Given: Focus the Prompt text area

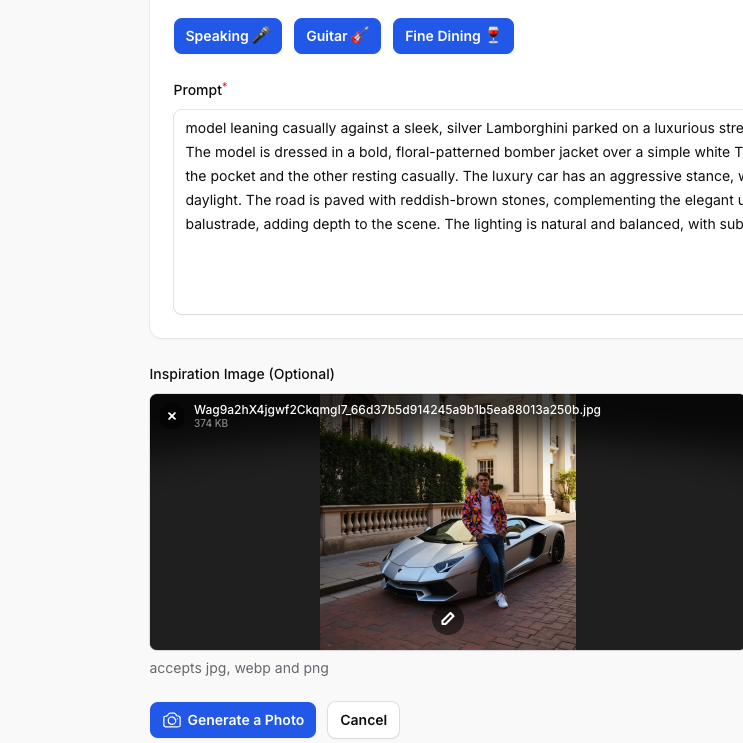Looking at the screenshot, I should (458, 212).
